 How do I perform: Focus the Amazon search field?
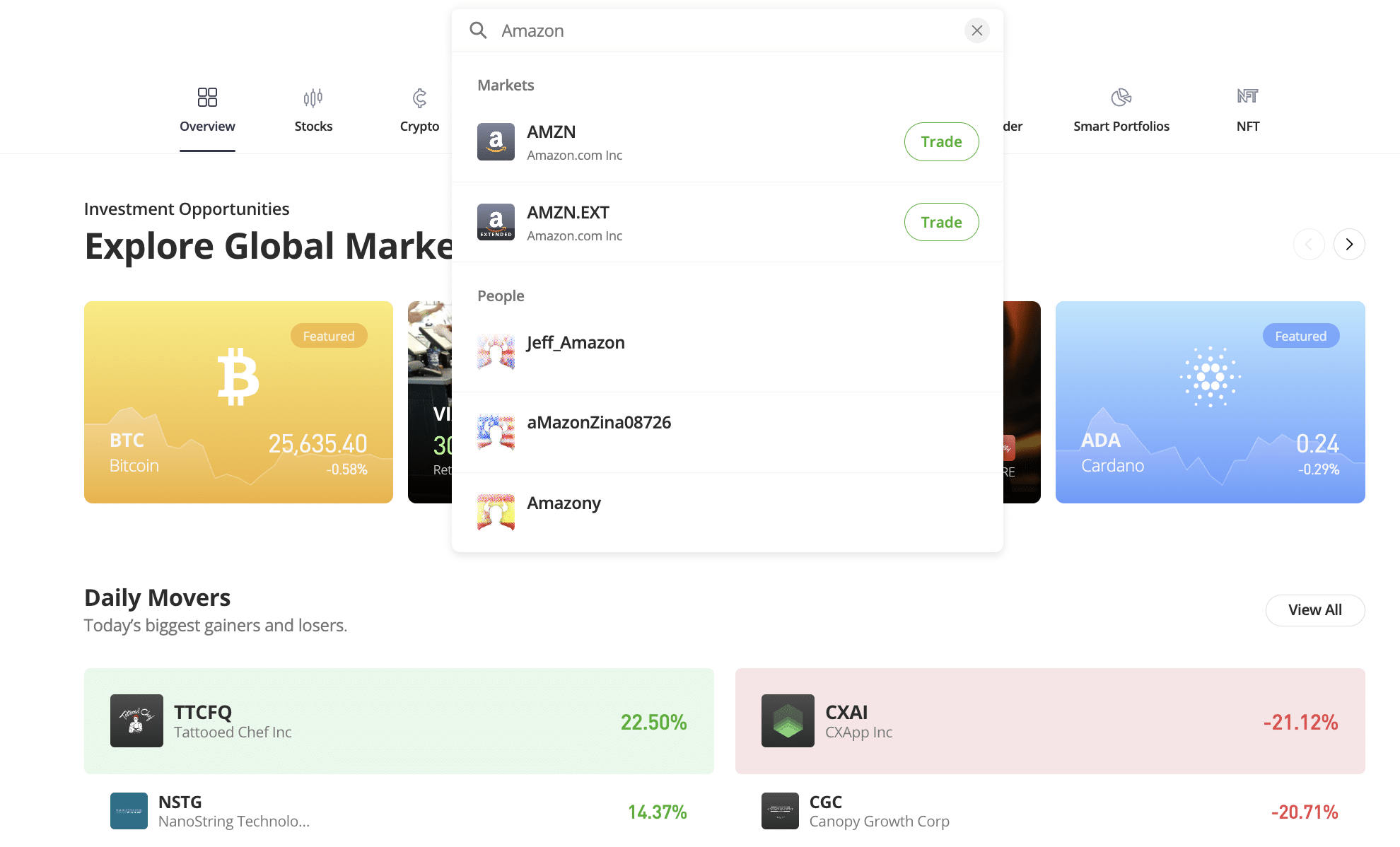(727, 30)
